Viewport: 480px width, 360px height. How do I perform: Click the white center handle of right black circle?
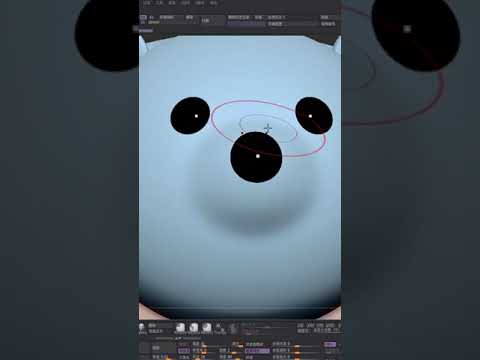[310, 116]
